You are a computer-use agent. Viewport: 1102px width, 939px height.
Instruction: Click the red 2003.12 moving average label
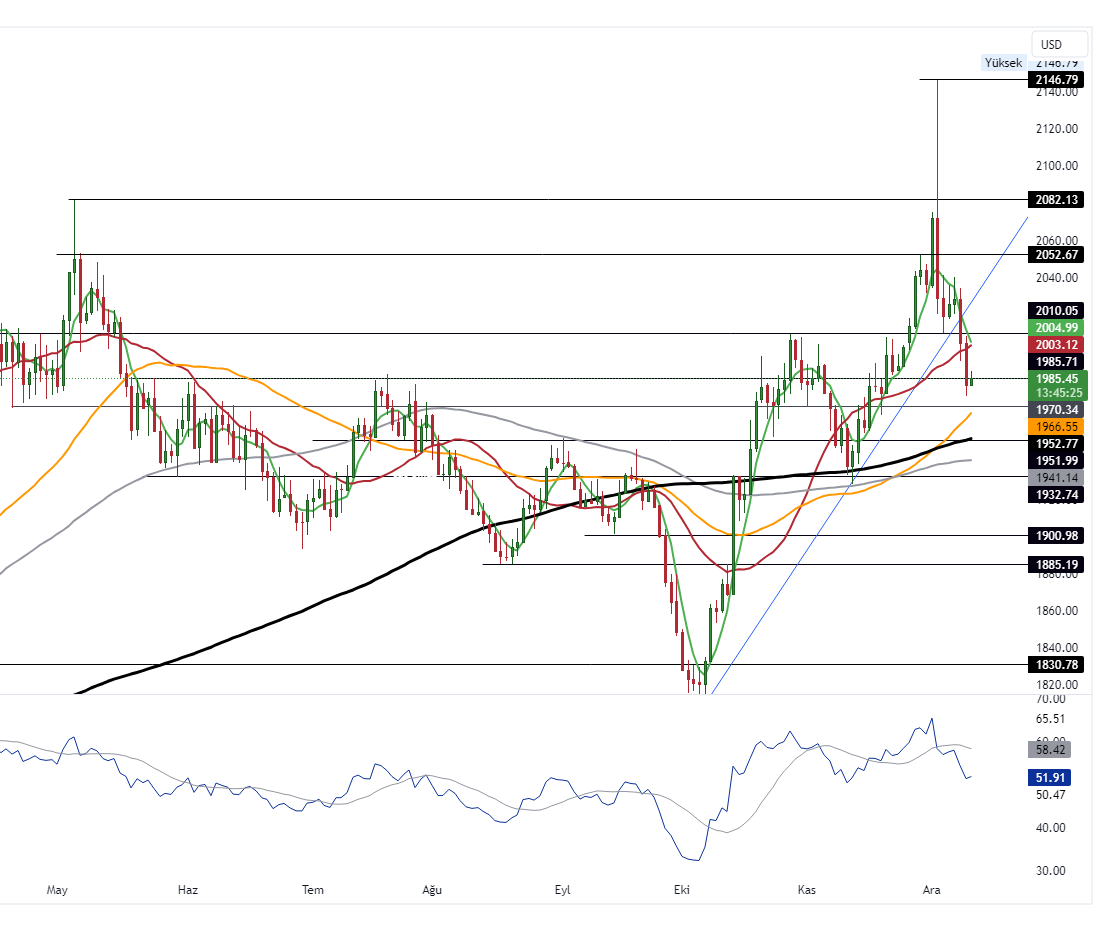point(1056,344)
